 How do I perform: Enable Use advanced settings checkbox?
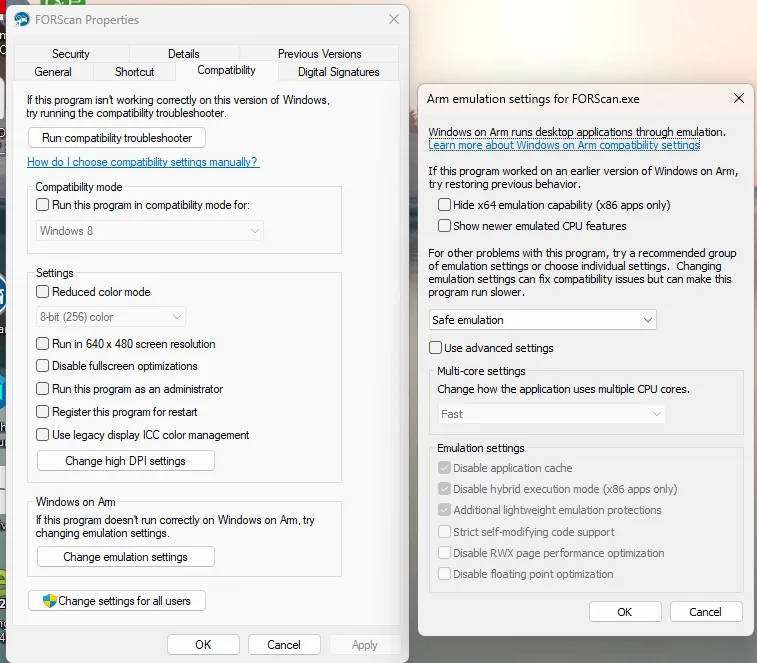click(x=436, y=348)
